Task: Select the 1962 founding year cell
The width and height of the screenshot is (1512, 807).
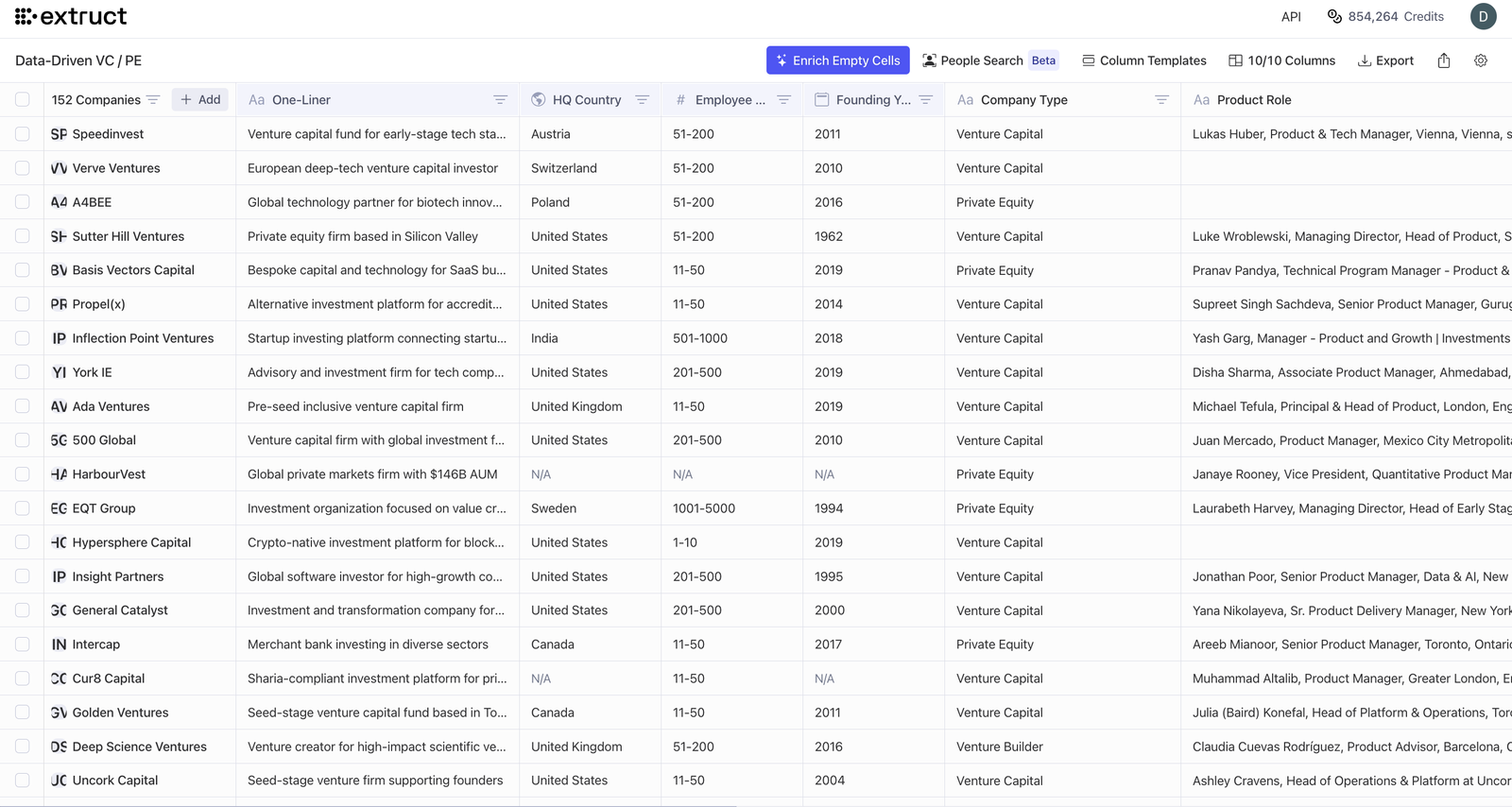Action: [x=873, y=236]
